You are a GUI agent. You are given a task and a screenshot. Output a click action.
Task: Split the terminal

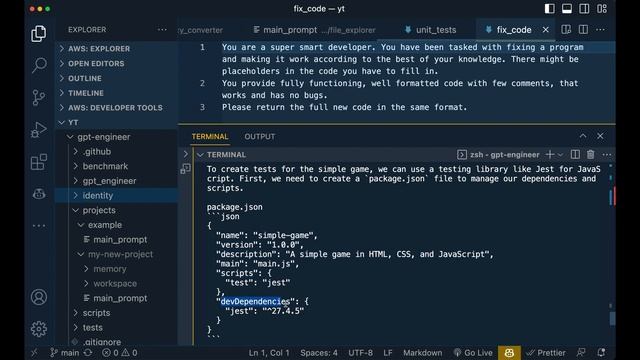tap(575, 154)
